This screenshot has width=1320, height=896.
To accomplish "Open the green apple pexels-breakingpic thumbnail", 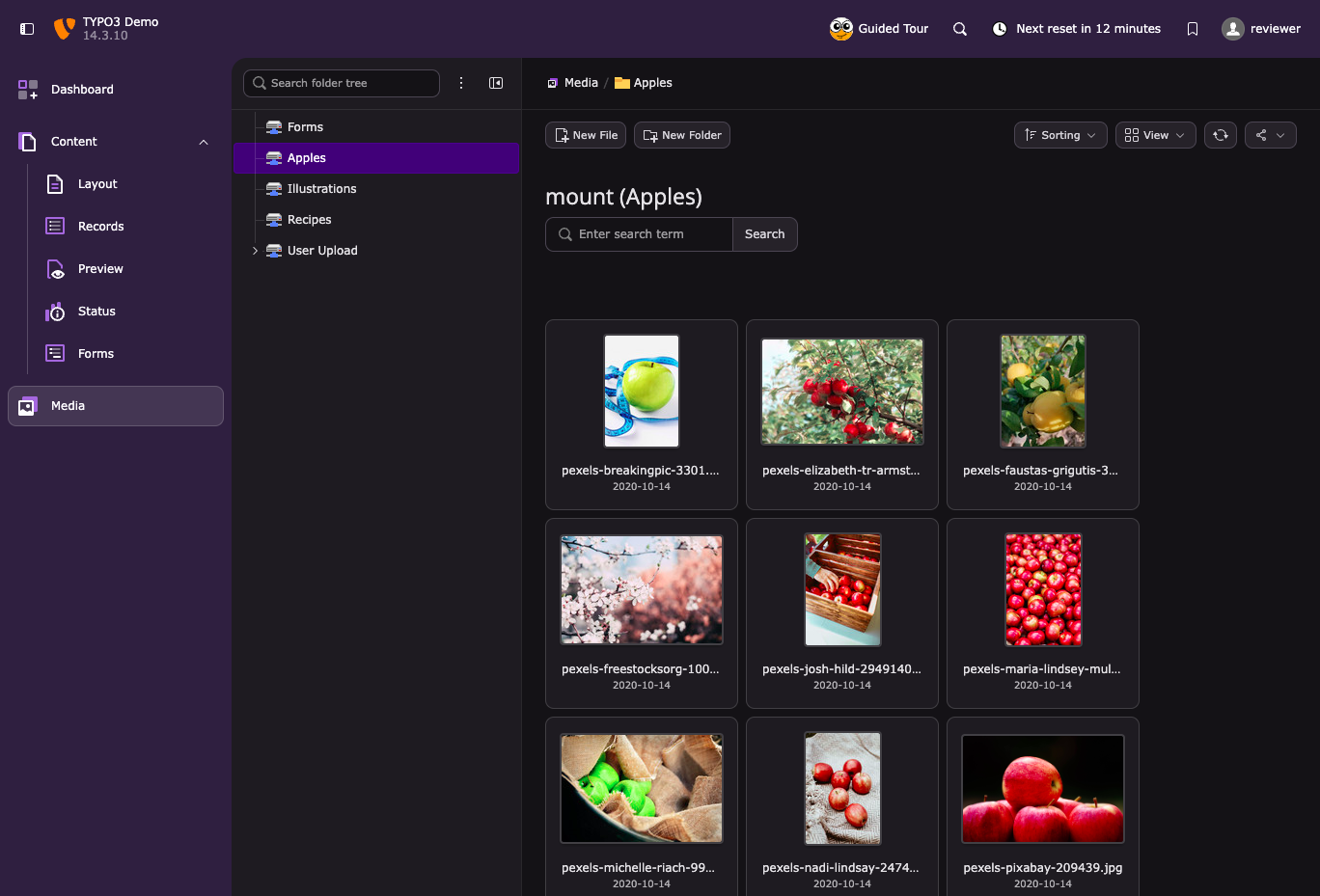I will pos(642,392).
